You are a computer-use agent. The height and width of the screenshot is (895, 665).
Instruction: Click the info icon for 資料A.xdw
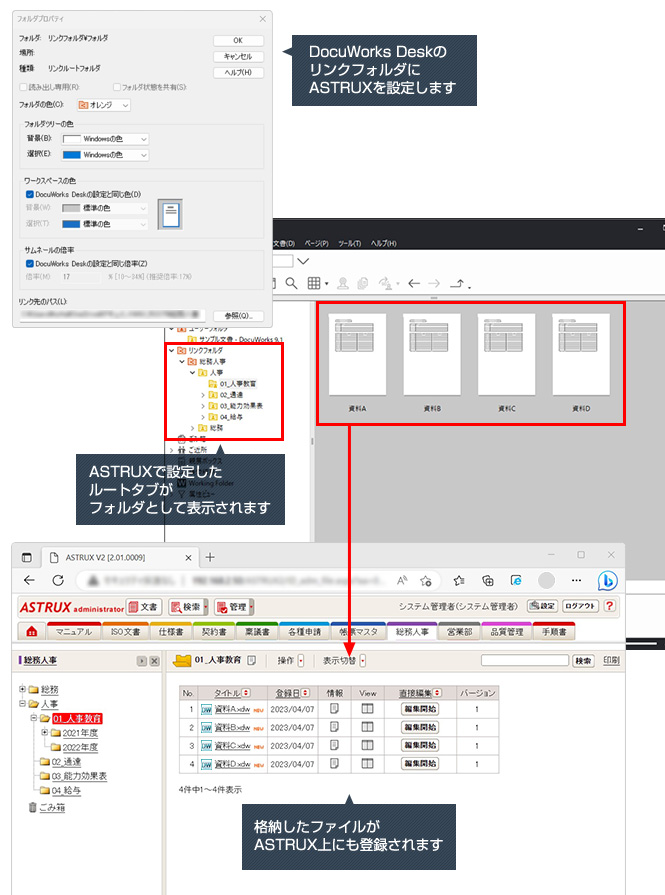tap(334, 709)
